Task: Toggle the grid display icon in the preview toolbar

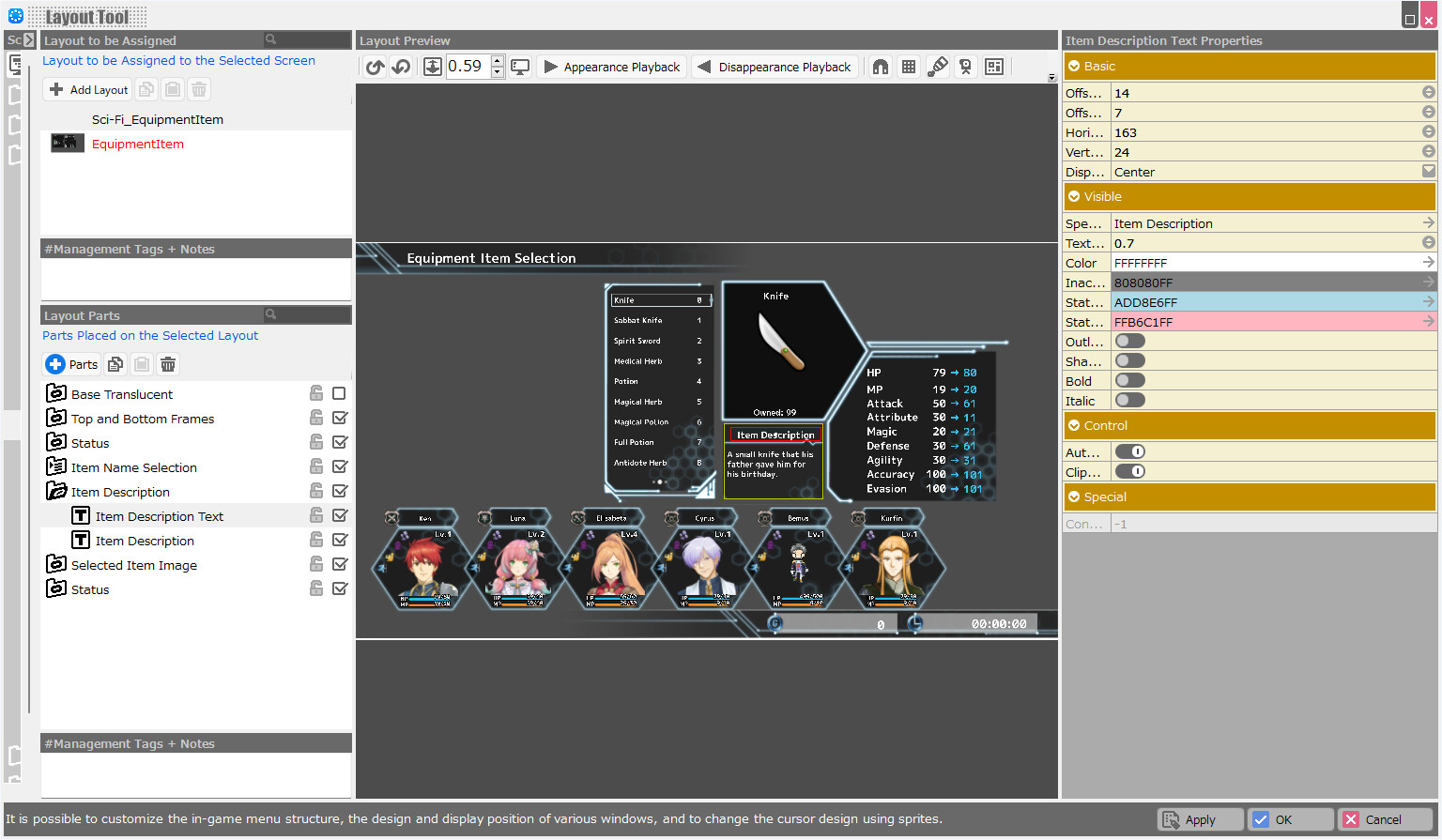Action: (x=908, y=67)
